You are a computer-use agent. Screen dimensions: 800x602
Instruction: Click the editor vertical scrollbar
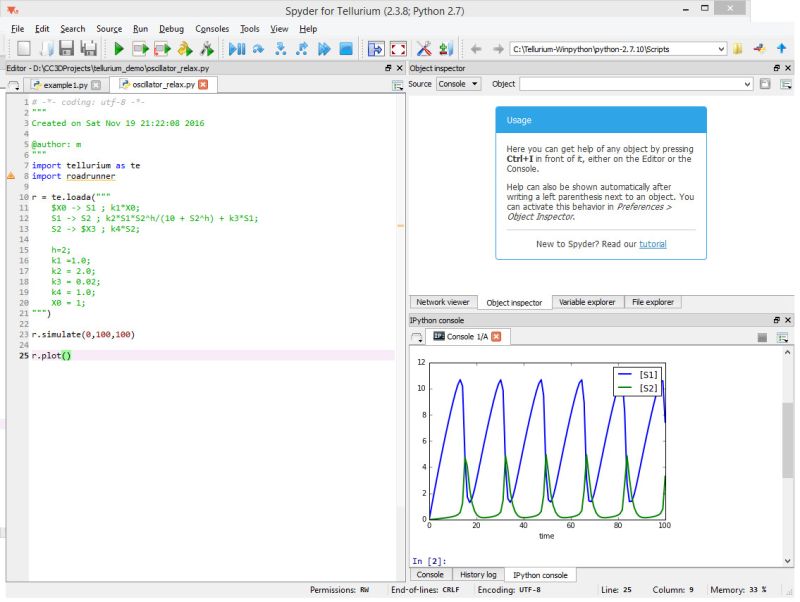pos(400,300)
